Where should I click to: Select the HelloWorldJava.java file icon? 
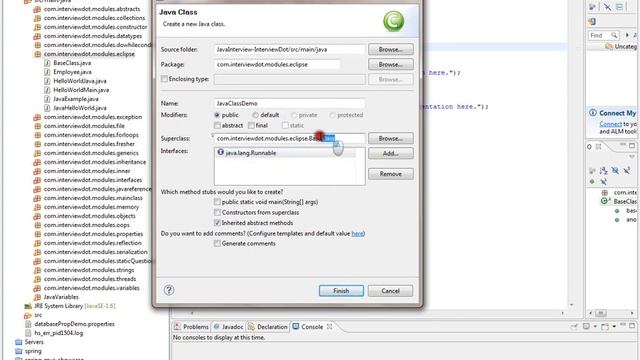tap(47, 81)
